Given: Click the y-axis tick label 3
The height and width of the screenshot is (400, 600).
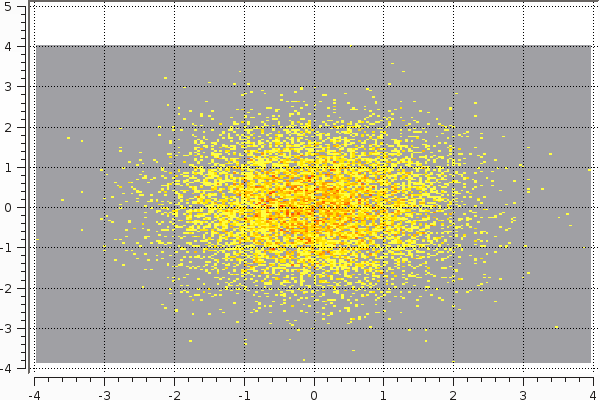Looking at the screenshot, I should tap(21, 87).
